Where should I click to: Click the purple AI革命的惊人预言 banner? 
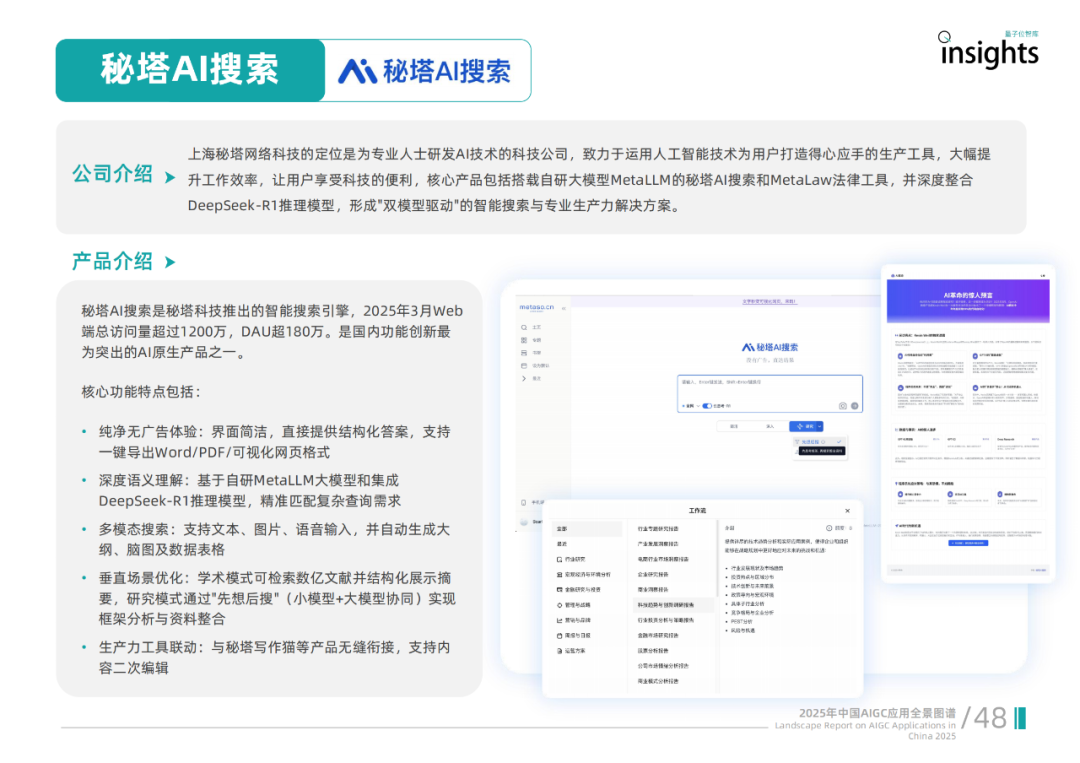point(968,301)
